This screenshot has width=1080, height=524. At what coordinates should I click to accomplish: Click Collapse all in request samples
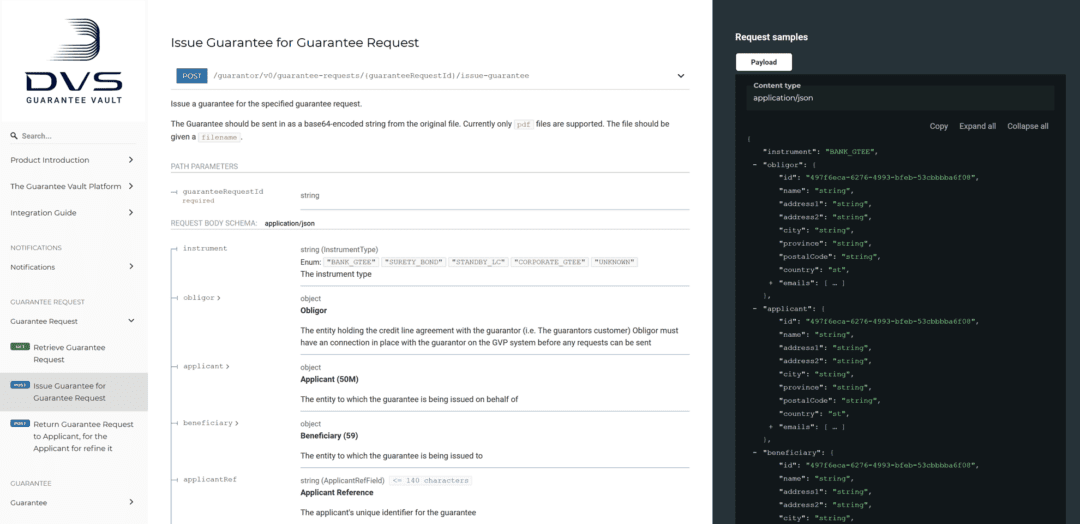(x=1028, y=126)
